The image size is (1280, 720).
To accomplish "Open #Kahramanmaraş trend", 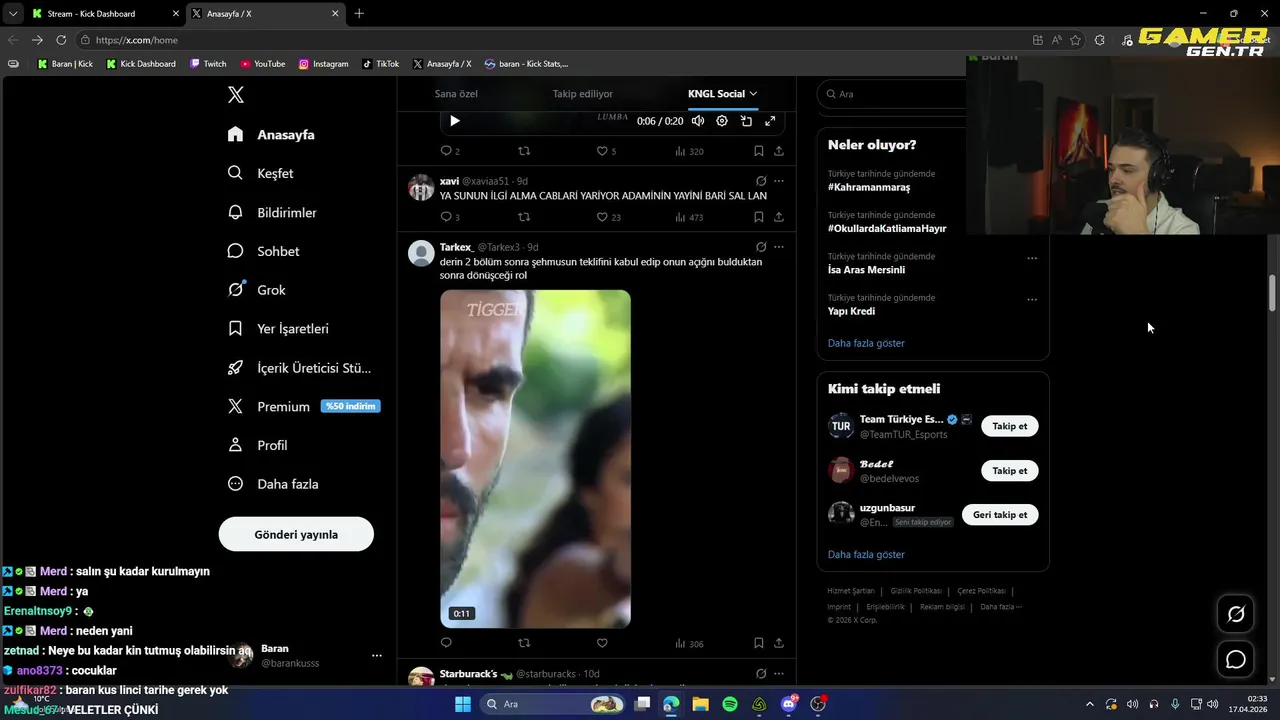I will pyautogui.click(x=868, y=187).
